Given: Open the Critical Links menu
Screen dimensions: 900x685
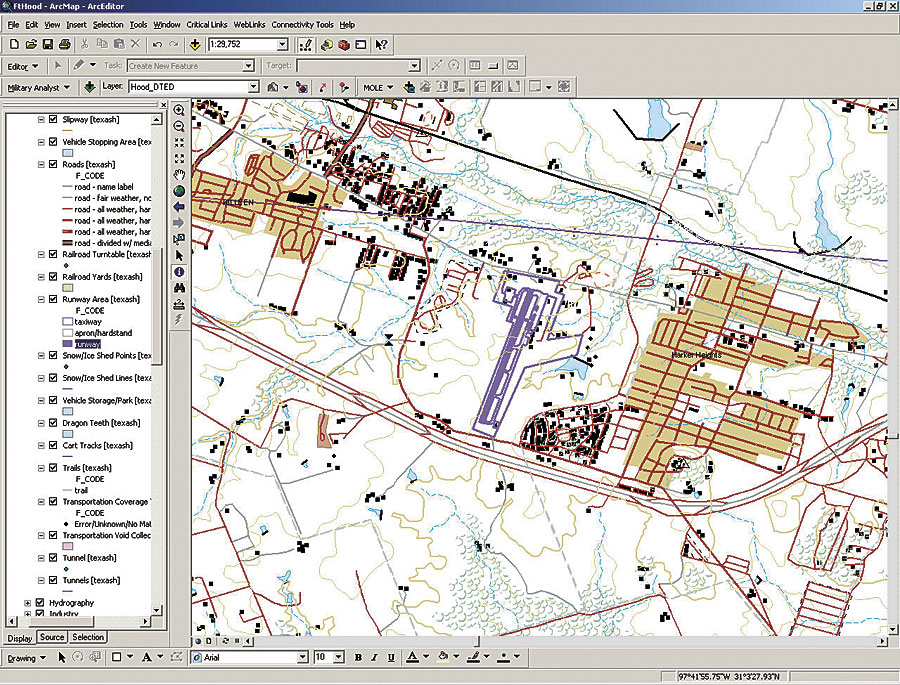Looking at the screenshot, I should 207,24.
